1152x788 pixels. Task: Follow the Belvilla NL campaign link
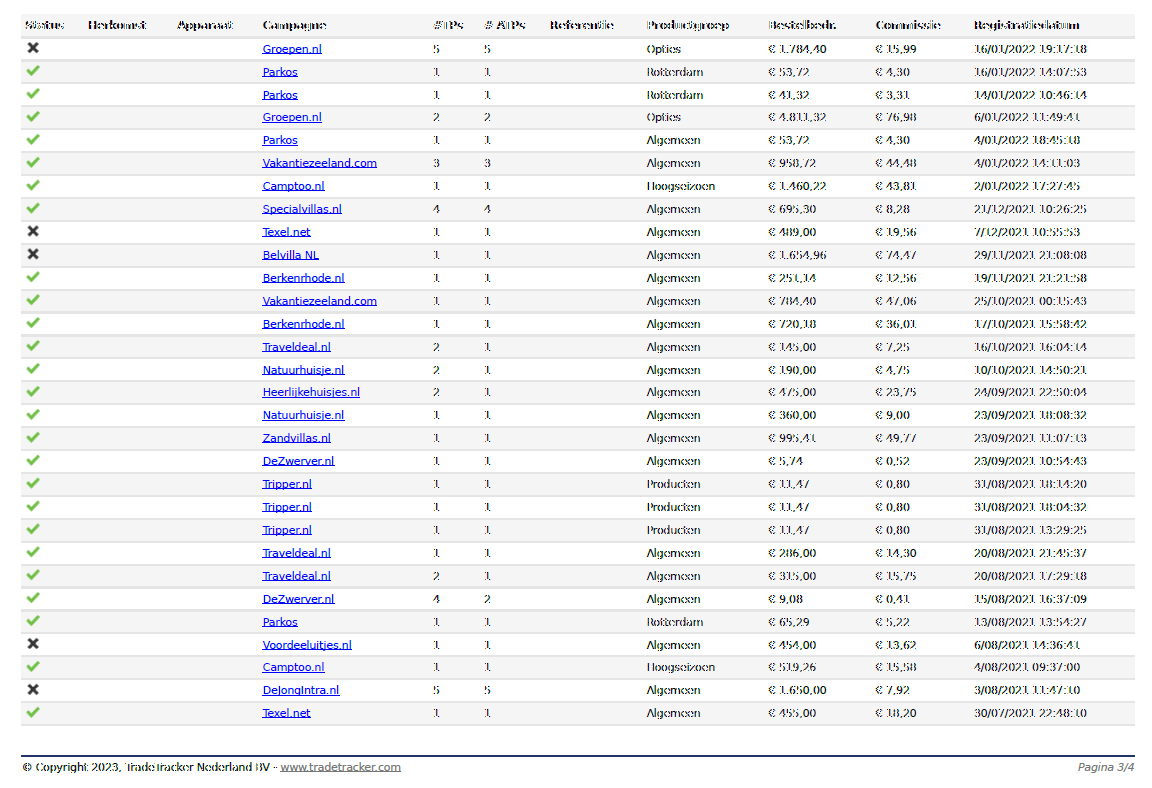click(x=290, y=255)
